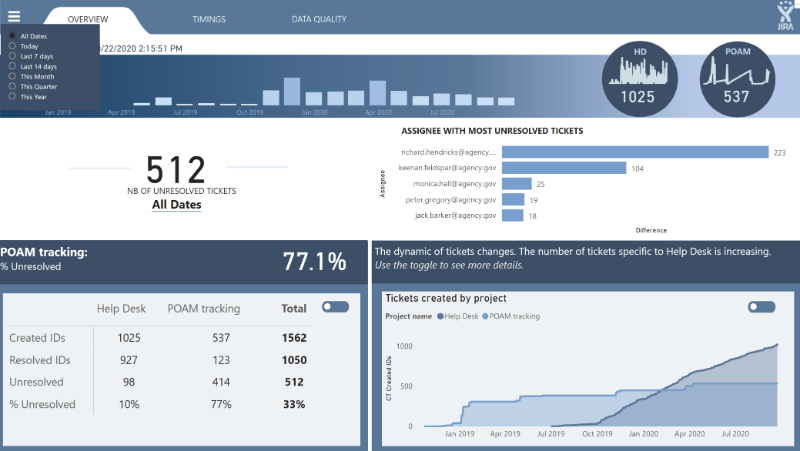Image resolution: width=800 pixels, height=451 pixels.
Task: Select the Overview tab
Action: tap(88, 19)
